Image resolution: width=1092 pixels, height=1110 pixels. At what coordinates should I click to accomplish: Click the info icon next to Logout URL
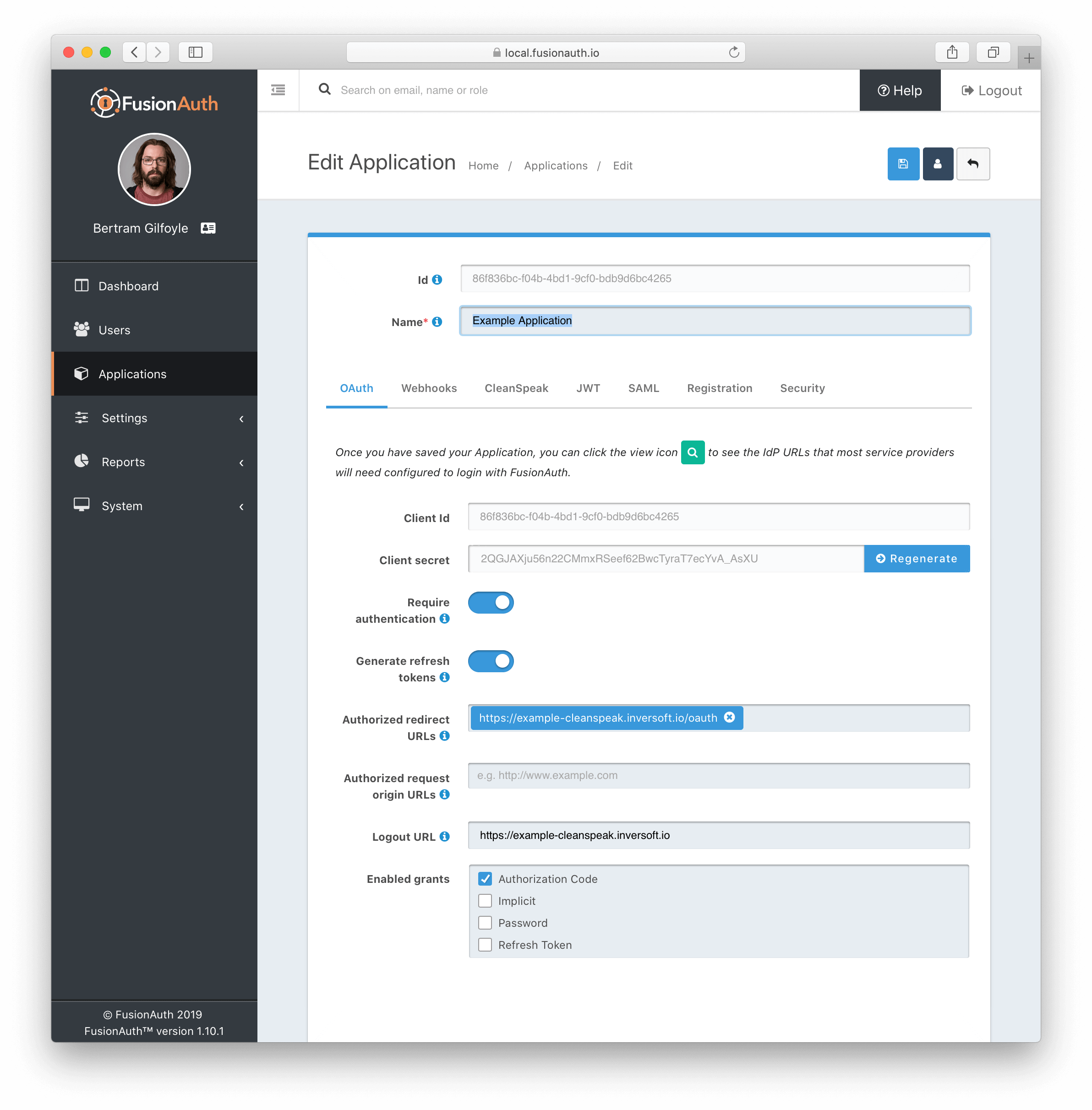click(444, 837)
